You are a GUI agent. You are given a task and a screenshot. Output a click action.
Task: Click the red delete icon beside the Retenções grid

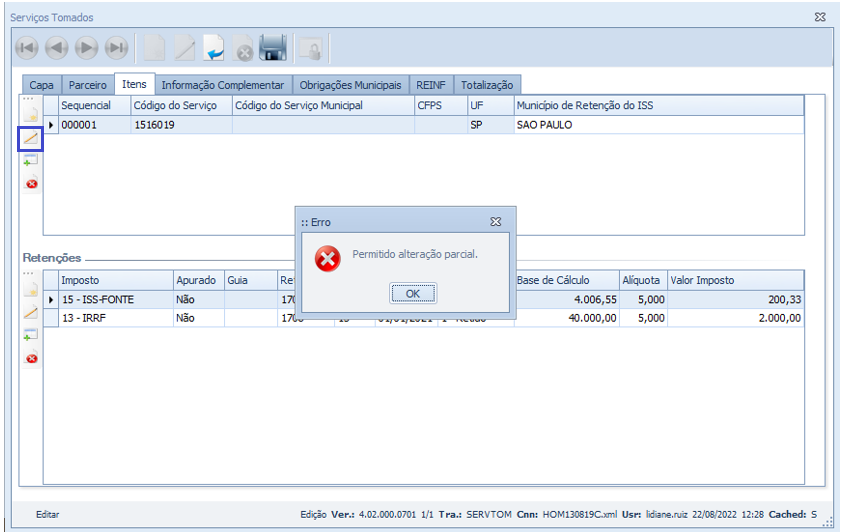pos(31,358)
